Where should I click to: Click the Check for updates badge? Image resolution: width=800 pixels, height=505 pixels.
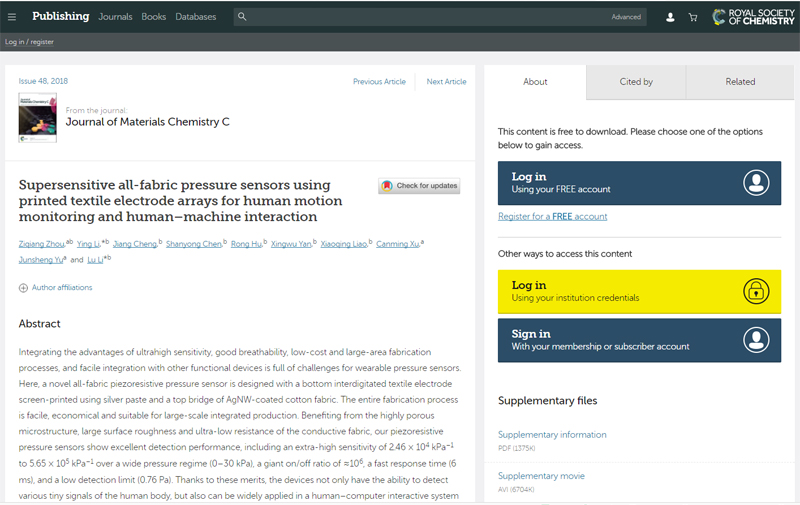[419, 186]
